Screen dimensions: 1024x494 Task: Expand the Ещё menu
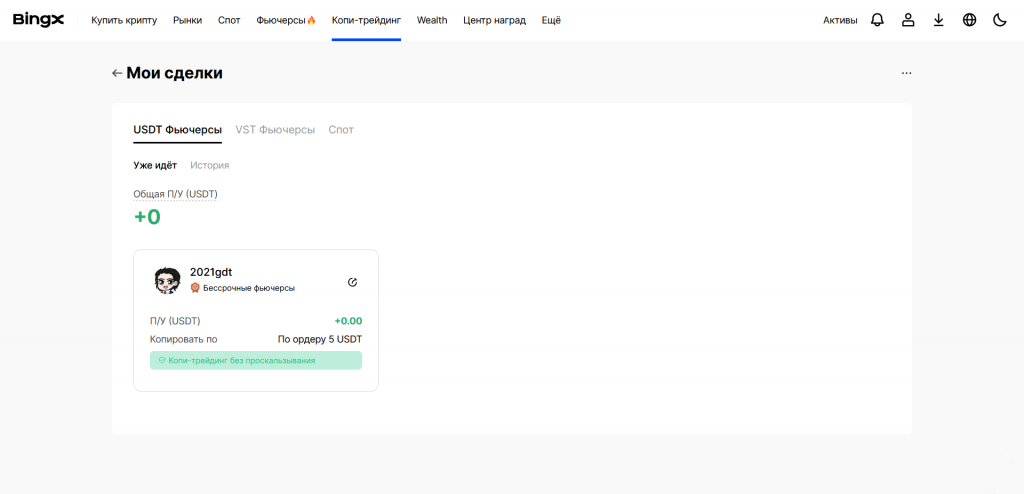551,20
